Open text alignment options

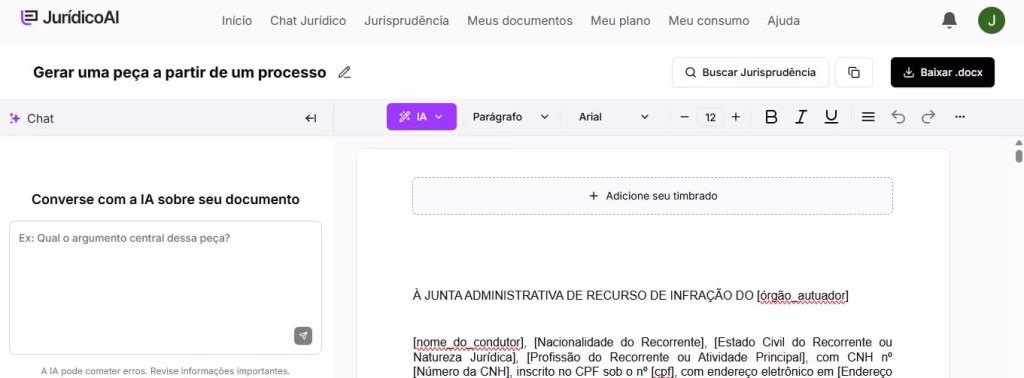point(868,117)
